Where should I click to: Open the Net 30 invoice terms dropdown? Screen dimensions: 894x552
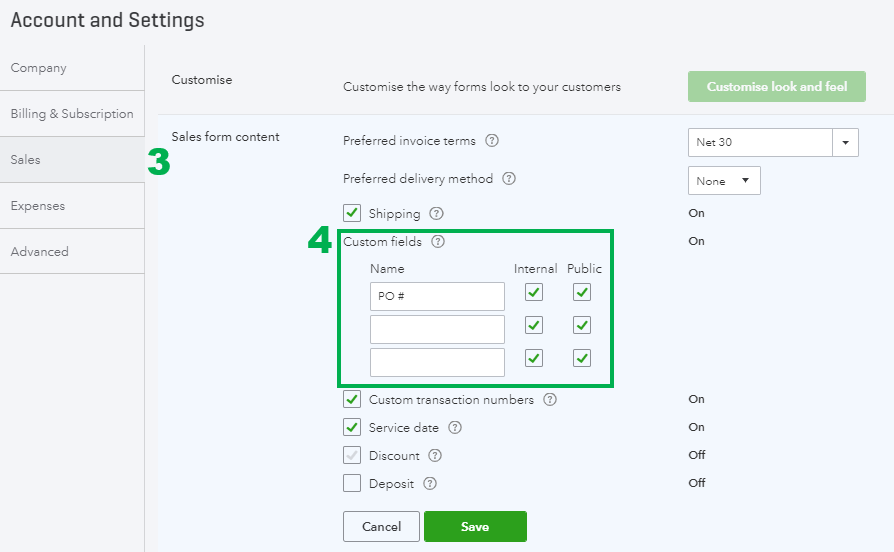coord(846,142)
